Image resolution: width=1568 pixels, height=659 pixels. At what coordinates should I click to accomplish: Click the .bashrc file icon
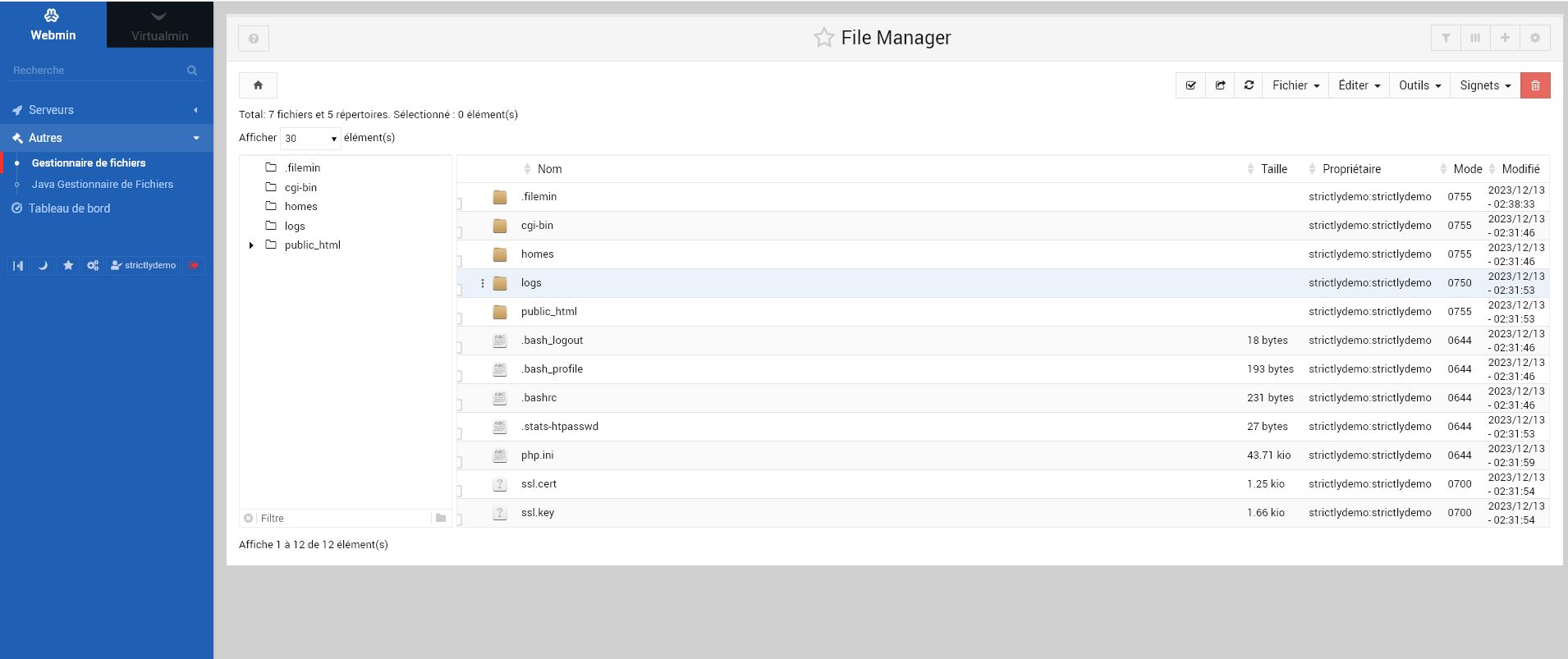coord(500,398)
